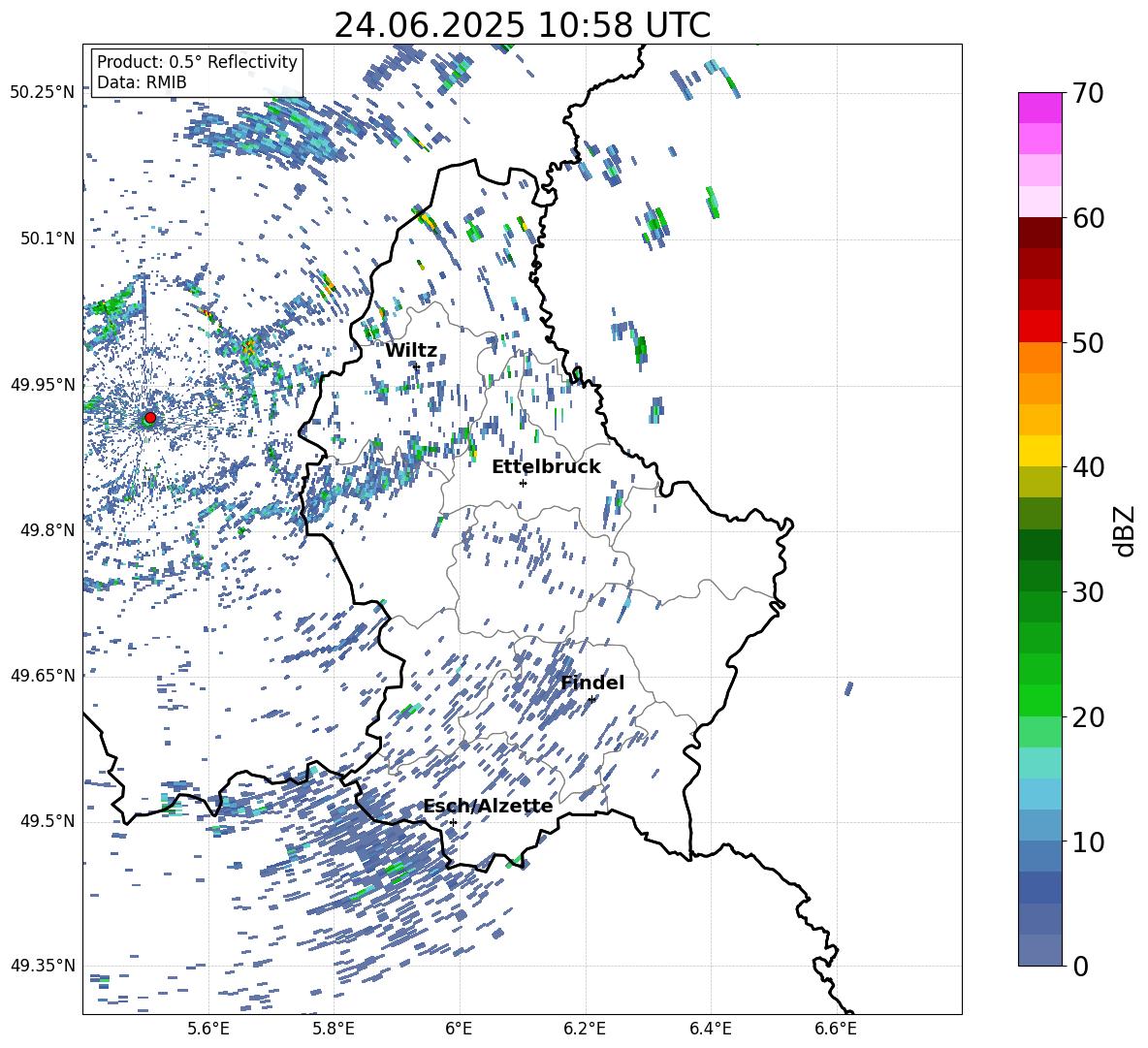1148x1048 pixels.
Task: Click the Ettelbruck city label
Action: [546, 467]
